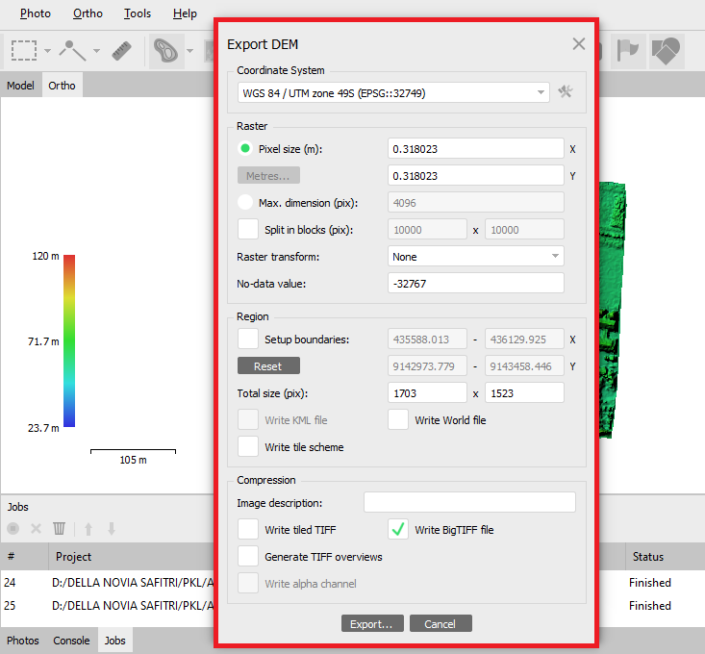This screenshot has width=705, height=654.
Task: Select the ruler measurement tool
Action: click(x=122, y=49)
